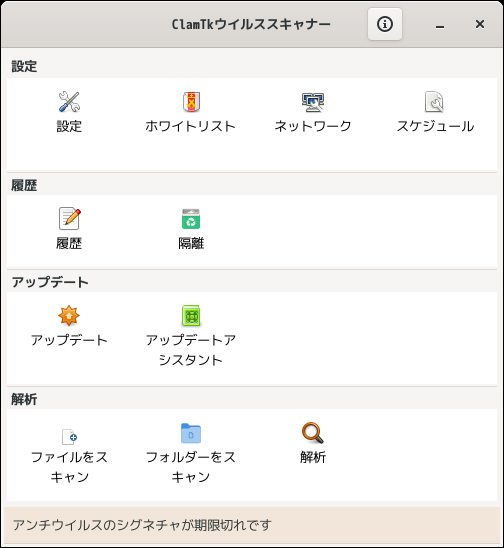Screen dimensions: 504x548
Task: Click the orange アップデート star icon
Action: coord(69,315)
